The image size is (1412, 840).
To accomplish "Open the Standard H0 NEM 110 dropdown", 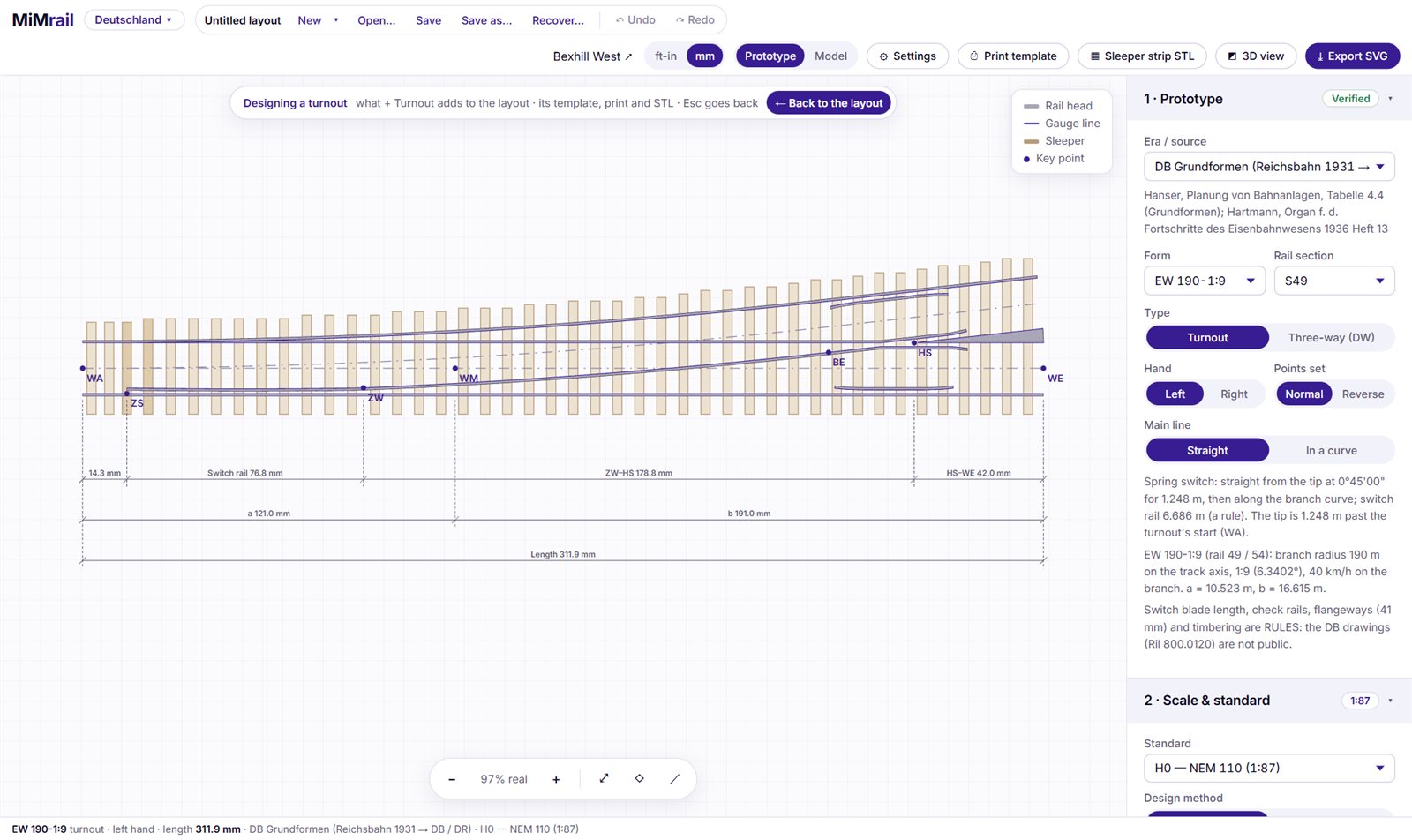I will pos(1269,768).
